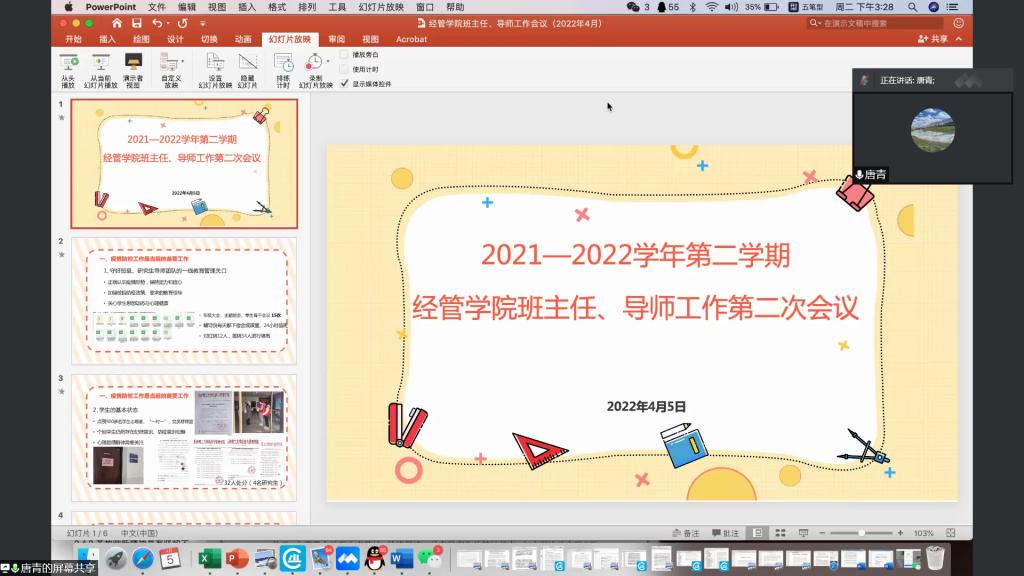The height and width of the screenshot is (576, 1024).
Task: Click fit slide to window icon
Action: coord(949,533)
